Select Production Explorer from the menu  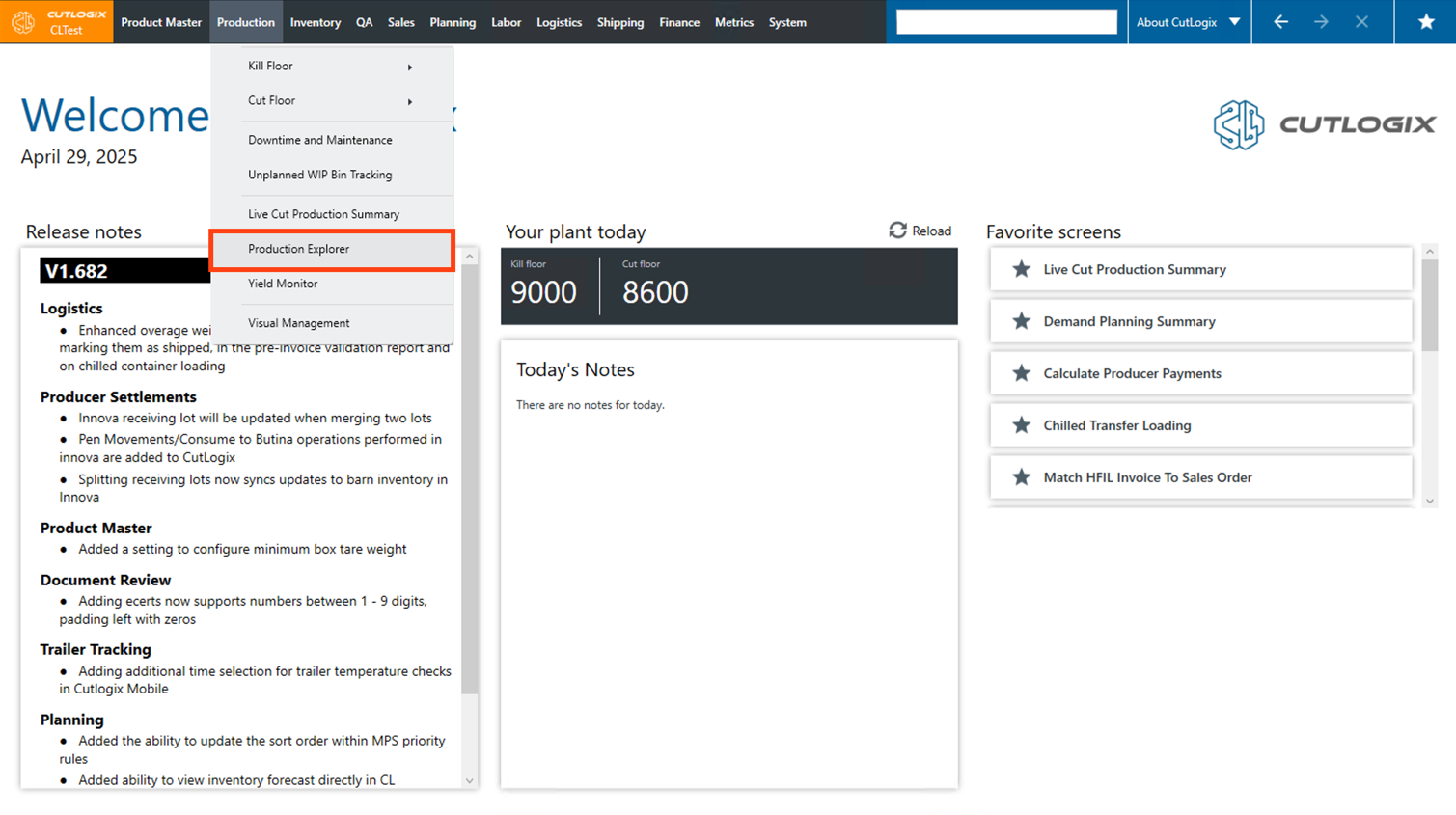pyautogui.click(x=299, y=249)
